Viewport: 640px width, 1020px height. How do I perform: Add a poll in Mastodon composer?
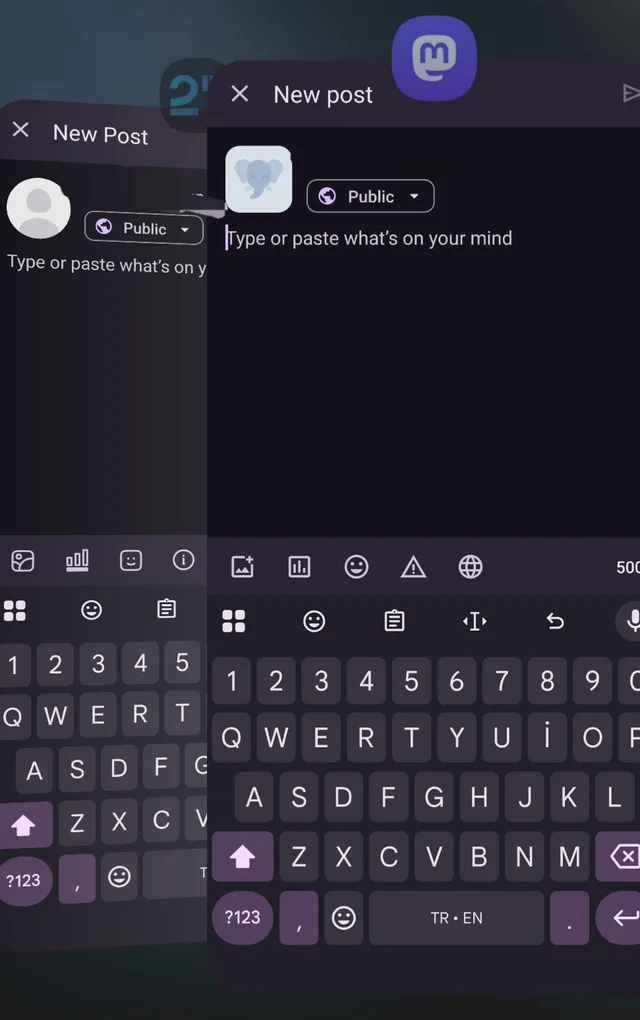point(299,567)
